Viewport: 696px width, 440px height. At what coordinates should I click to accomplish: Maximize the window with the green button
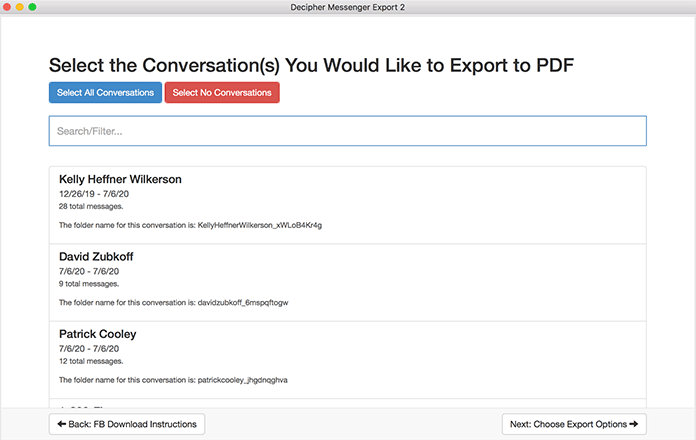(x=32, y=7)
